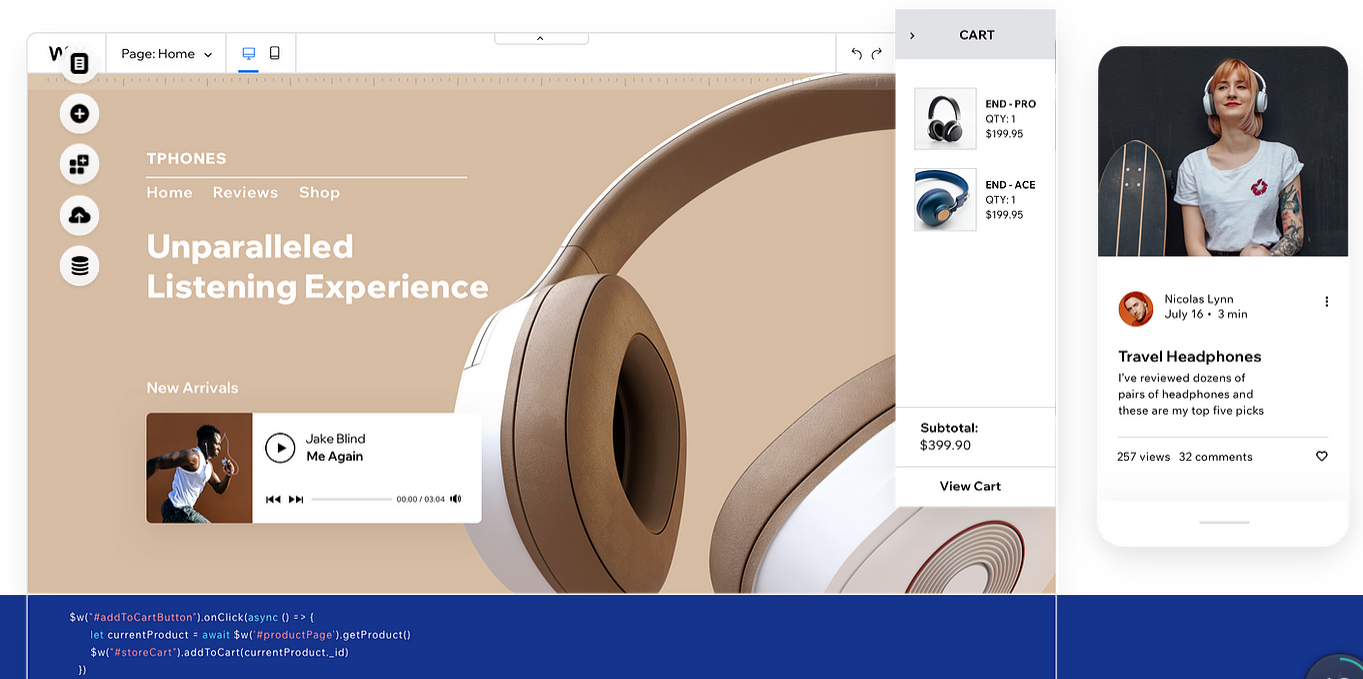Click the Undo arrow in top bar
The image size is (1363, 679).
[x=856, y=54]
